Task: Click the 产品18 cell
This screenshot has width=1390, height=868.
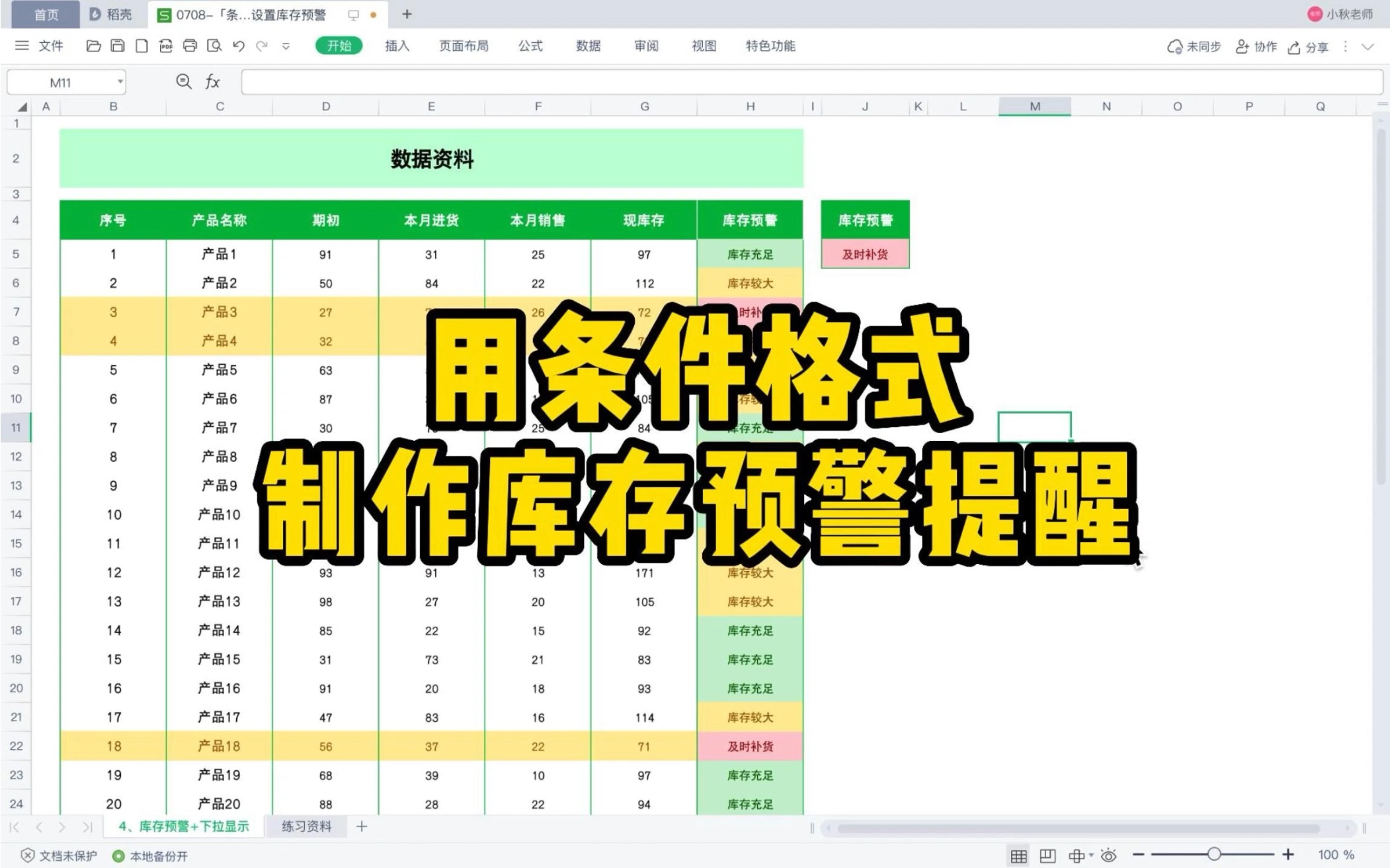Action: tap(219, 746)
